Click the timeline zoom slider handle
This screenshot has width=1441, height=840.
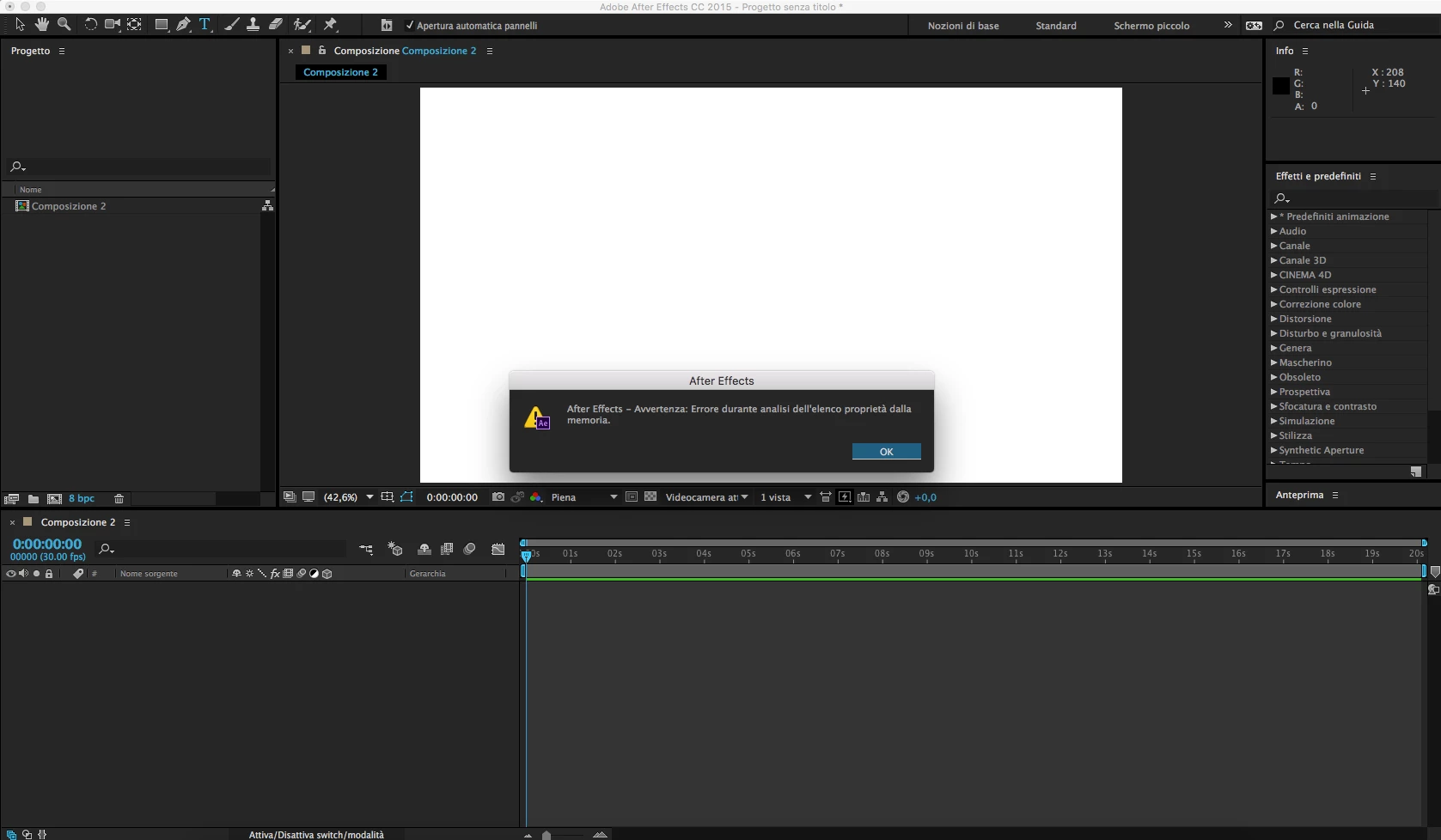(x=546, y=835)
